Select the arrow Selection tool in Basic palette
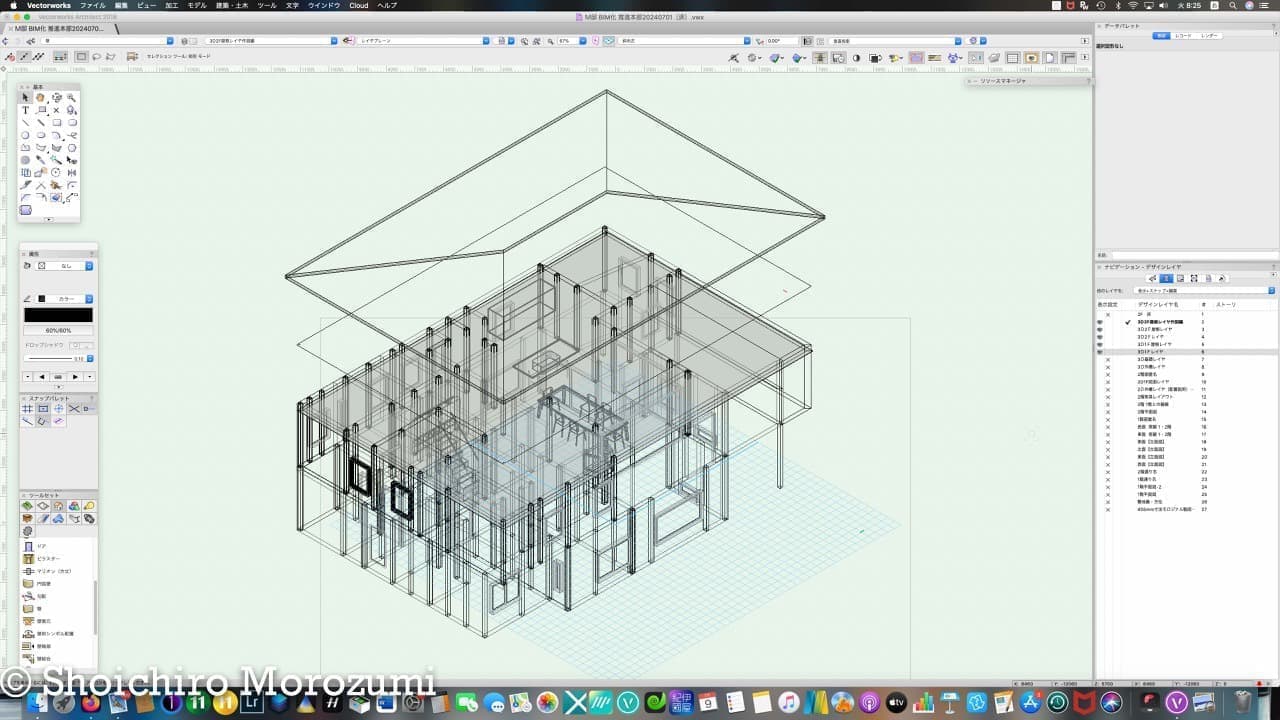The width and height of the screenshot is (1280, 720). click(x=26, y=98)
